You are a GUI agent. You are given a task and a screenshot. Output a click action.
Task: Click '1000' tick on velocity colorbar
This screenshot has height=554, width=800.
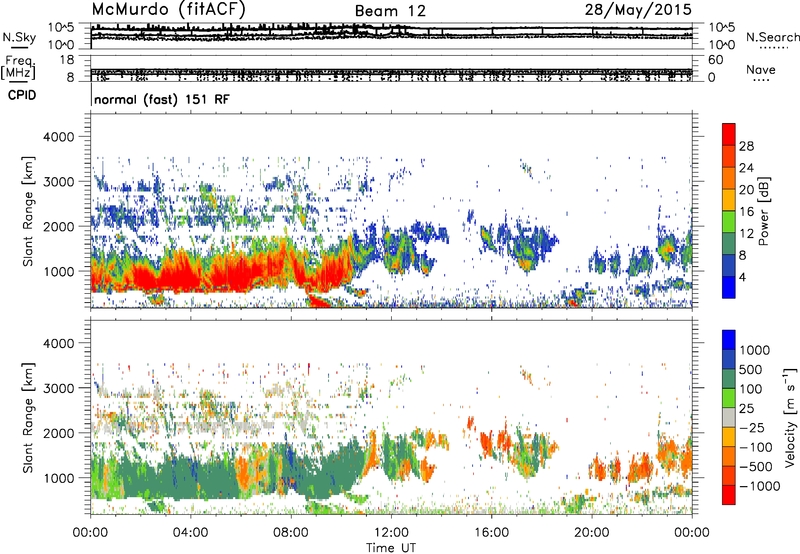point(755,350)
